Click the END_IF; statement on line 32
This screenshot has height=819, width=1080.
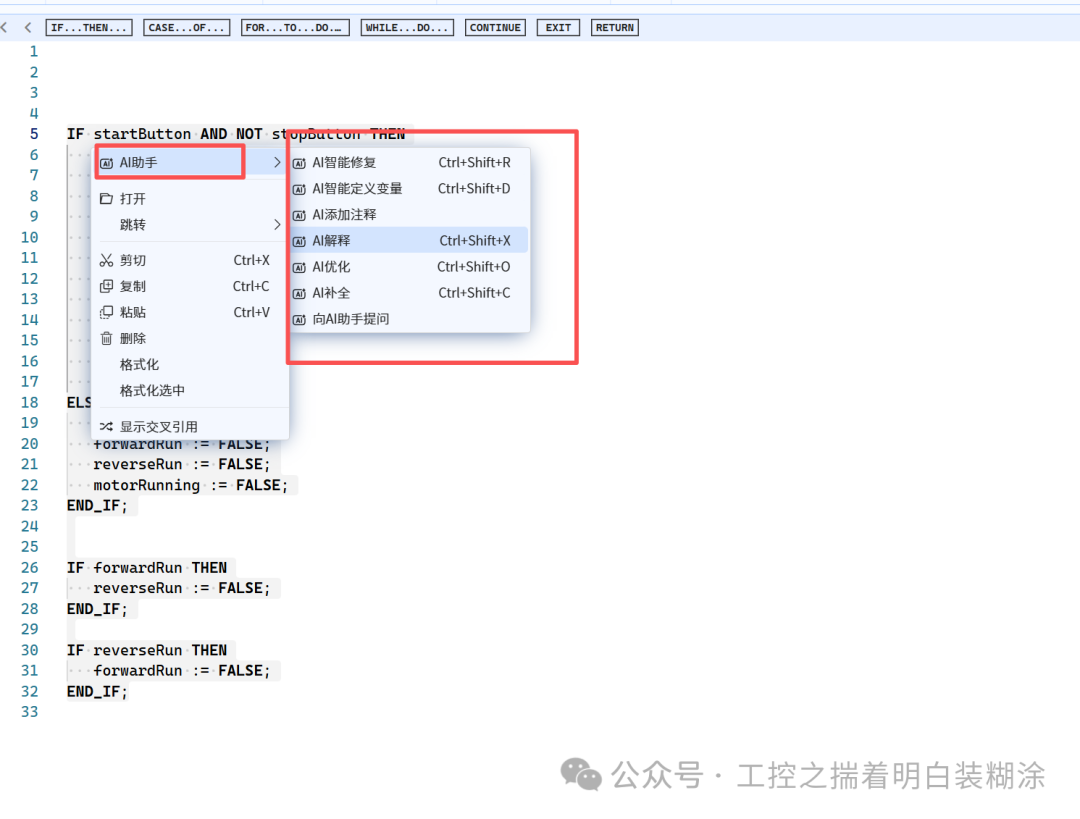pos(97,692)
